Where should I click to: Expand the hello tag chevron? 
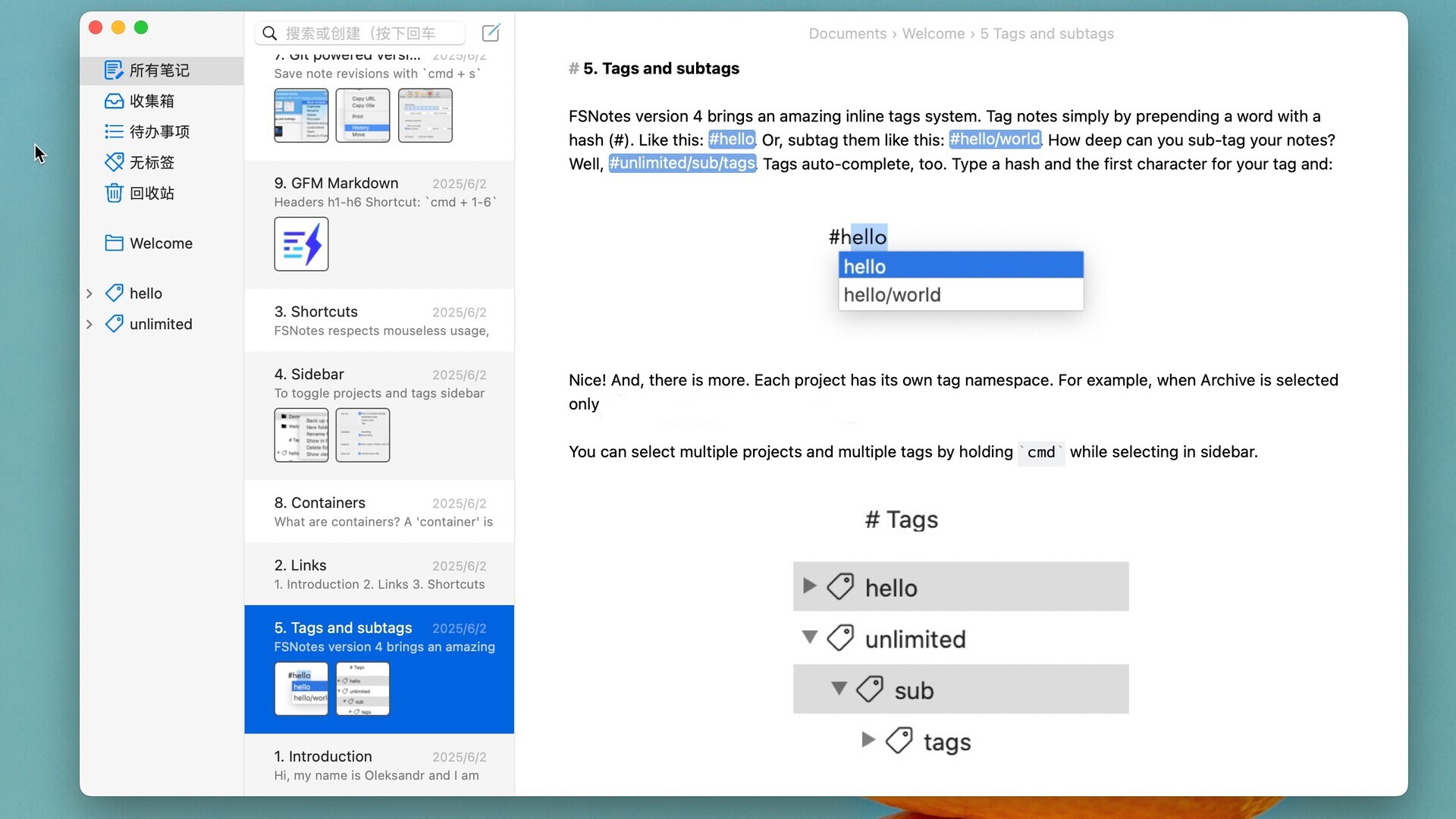coord(89,293)
